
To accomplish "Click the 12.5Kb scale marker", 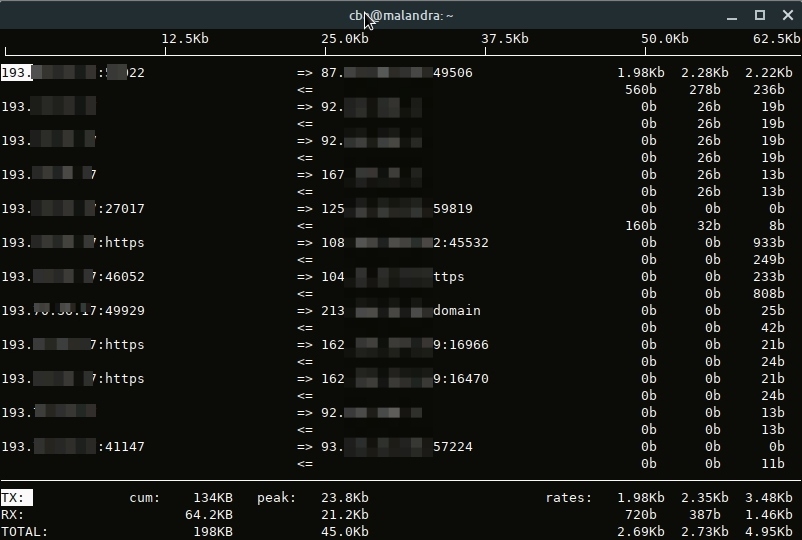I will (185, 39).
